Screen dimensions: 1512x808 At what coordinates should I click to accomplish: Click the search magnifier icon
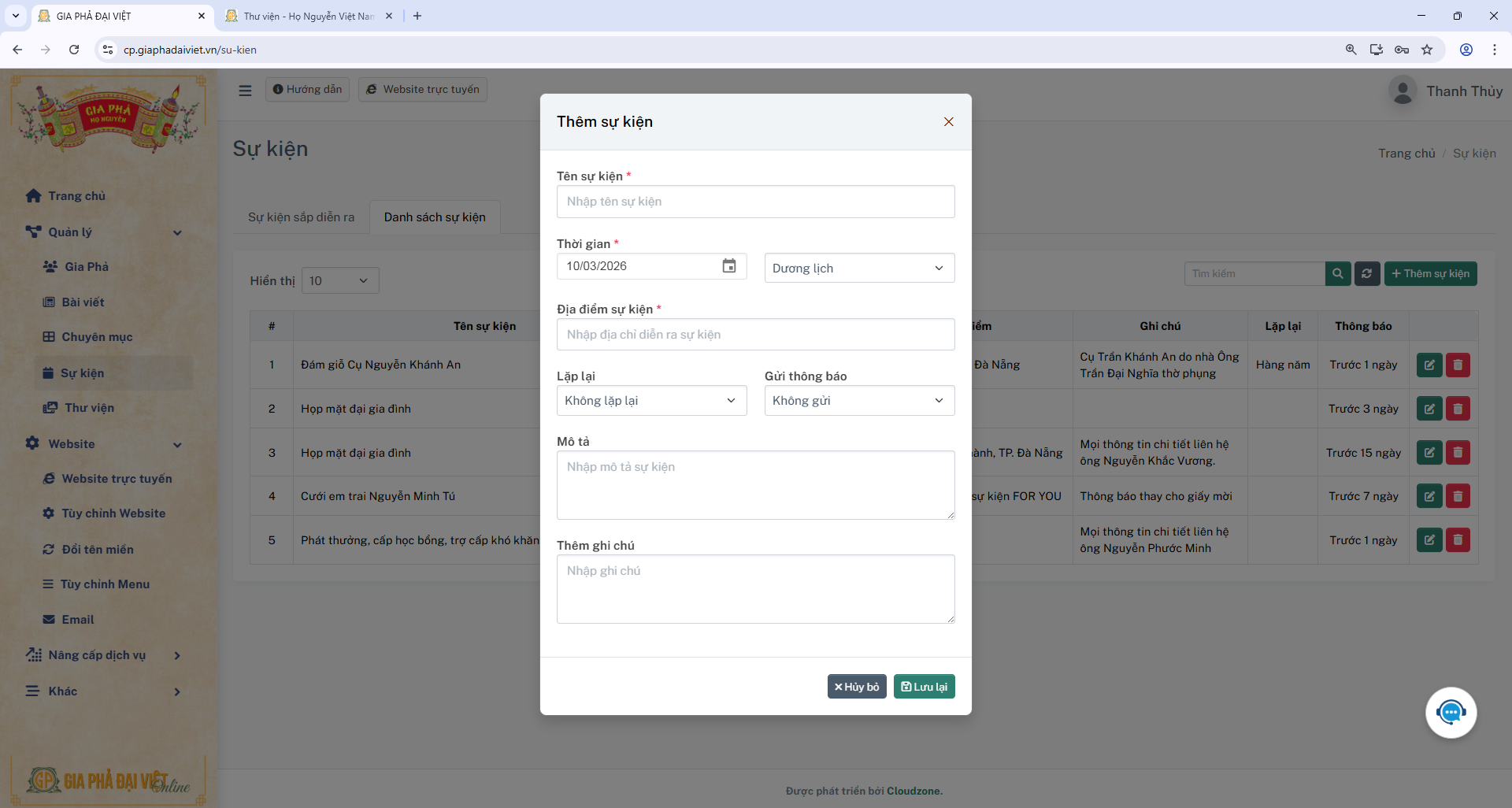[x=1338, y=273]
